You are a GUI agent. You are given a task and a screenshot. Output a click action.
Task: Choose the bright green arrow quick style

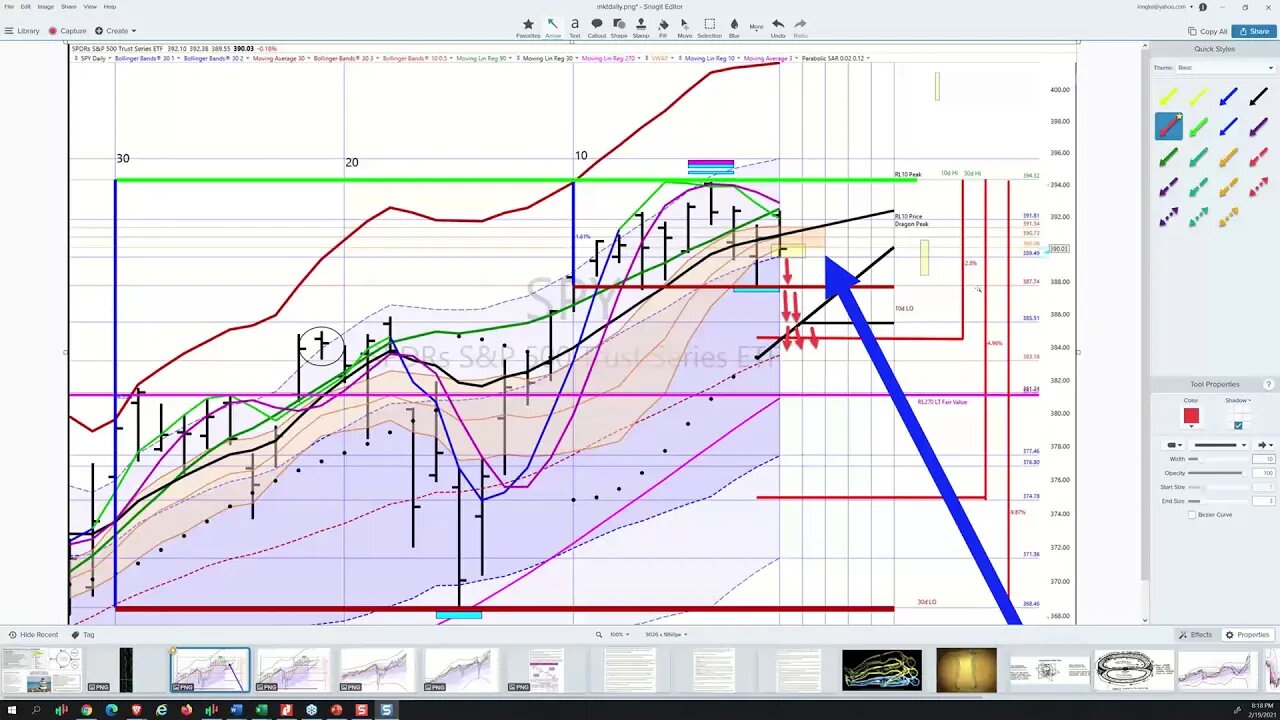point(1198,126)
